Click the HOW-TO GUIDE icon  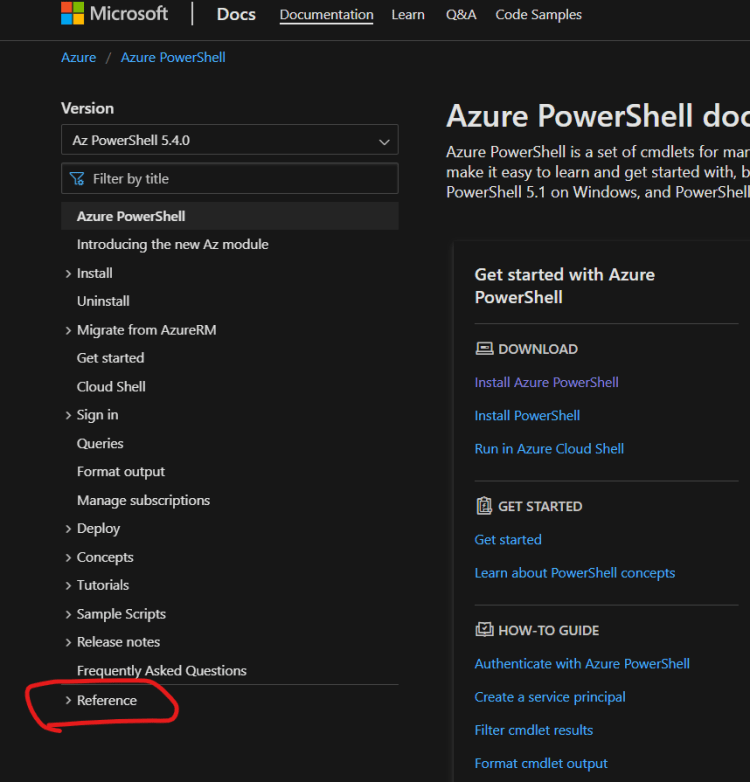click(484, 630)
